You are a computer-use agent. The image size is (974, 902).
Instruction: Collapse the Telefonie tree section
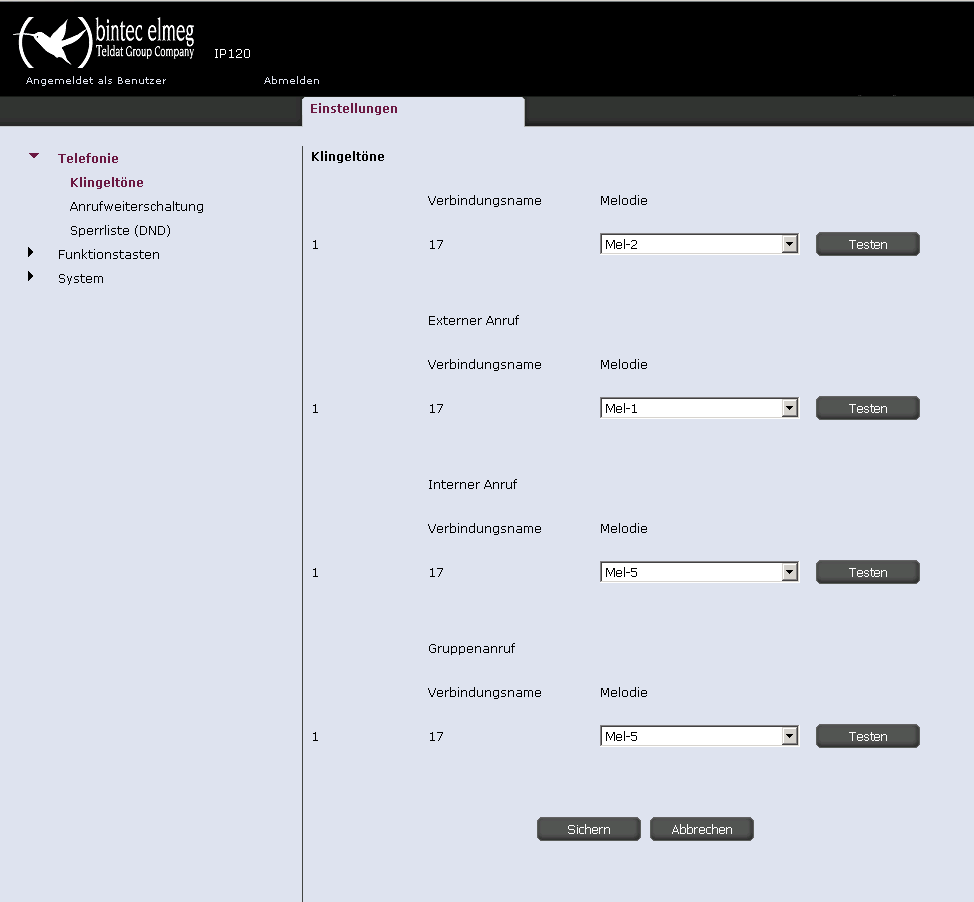click(x=34, y=156)
